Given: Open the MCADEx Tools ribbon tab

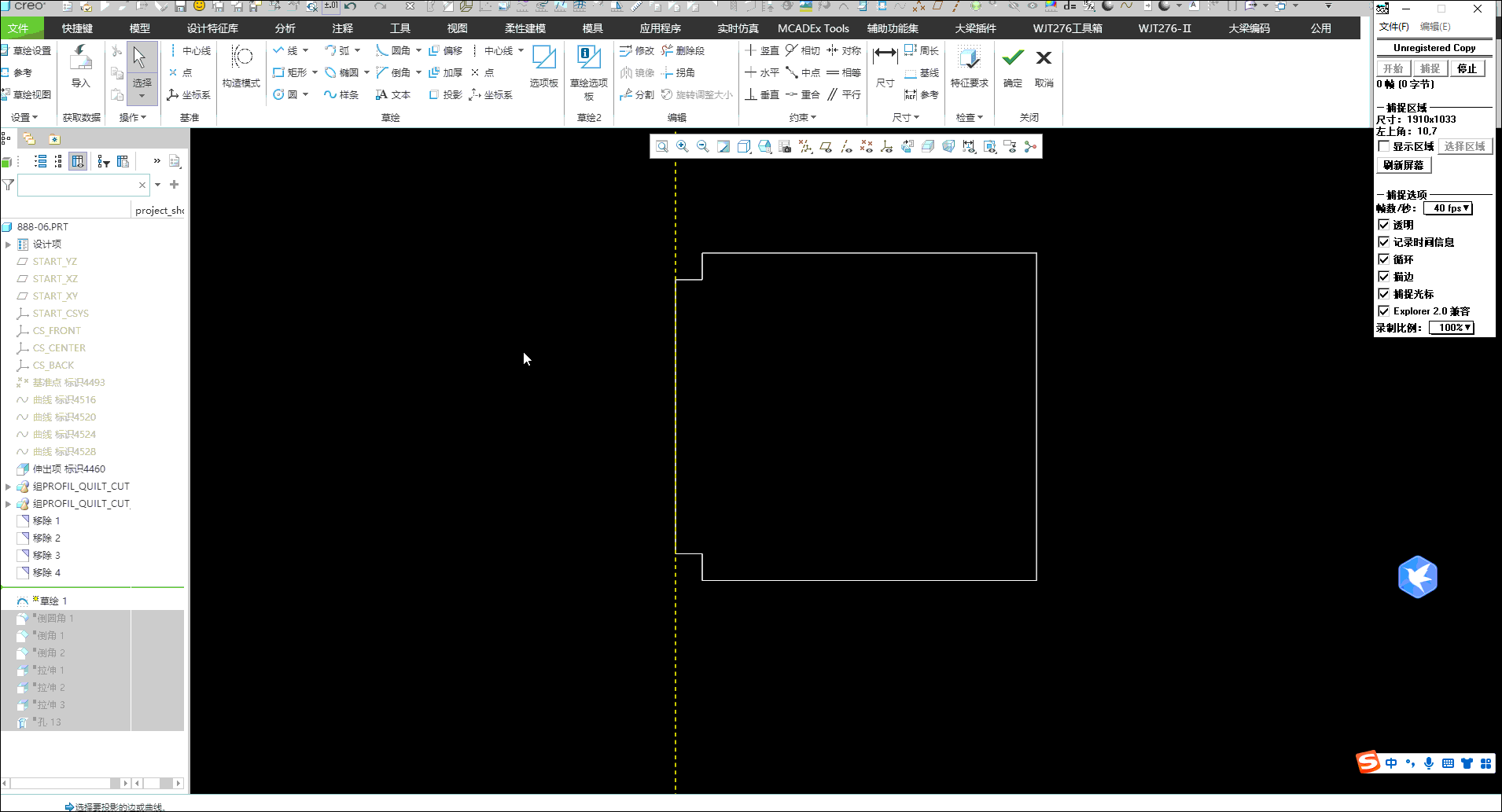Looking at the screenshot, I should tap(813, 28).
